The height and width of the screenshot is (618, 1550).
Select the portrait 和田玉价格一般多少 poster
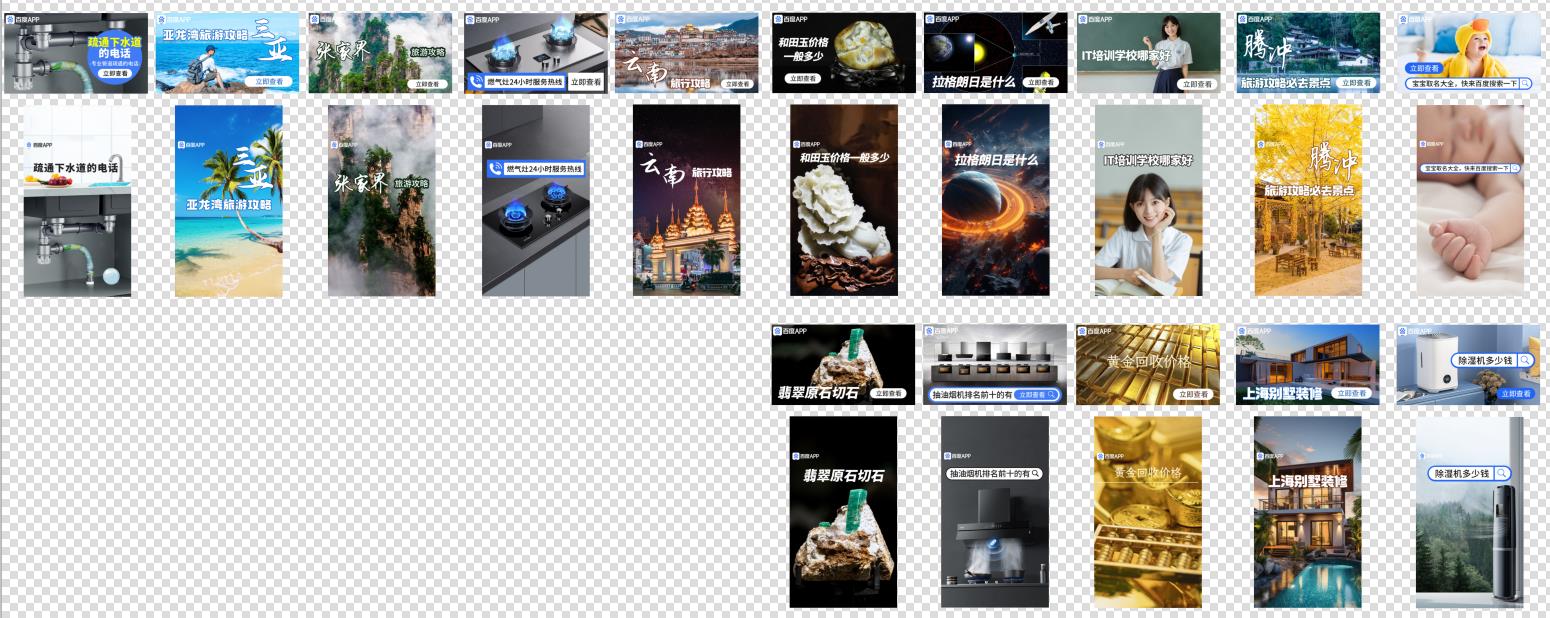tap(844, 201)
